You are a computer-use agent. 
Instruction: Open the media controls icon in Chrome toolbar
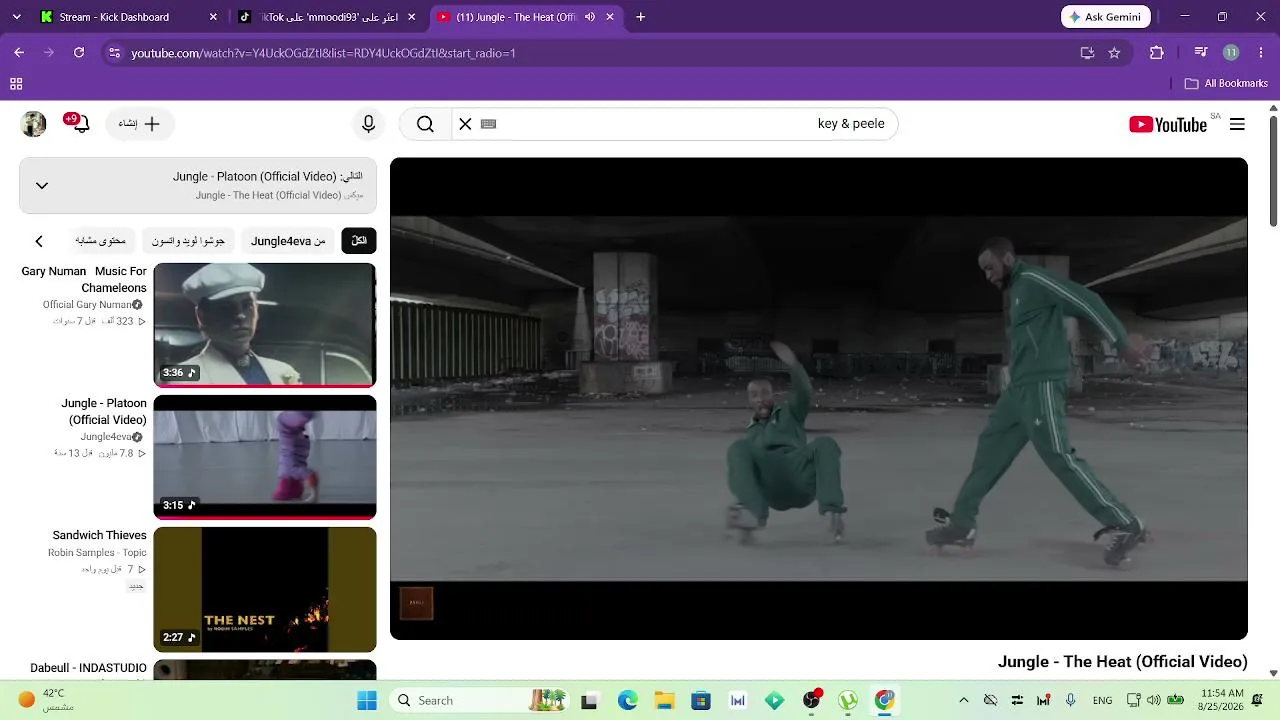[1201, 53]
